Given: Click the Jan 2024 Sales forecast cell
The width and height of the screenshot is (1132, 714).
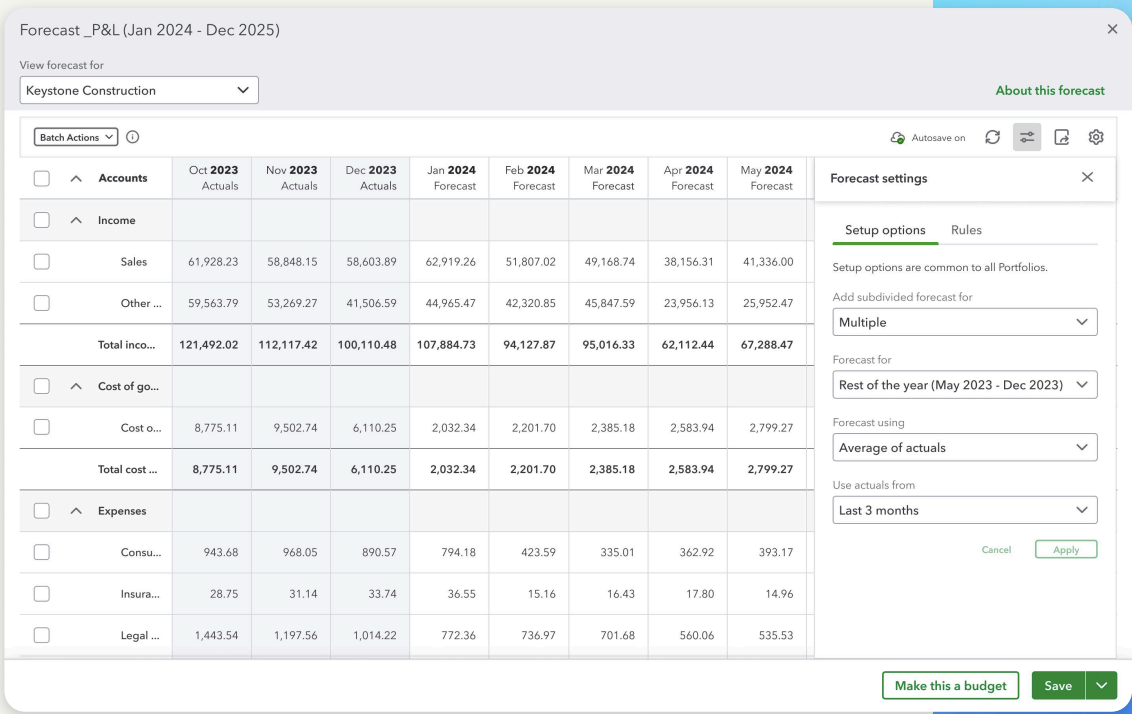Looking at the screenshot, I should 449,262.
